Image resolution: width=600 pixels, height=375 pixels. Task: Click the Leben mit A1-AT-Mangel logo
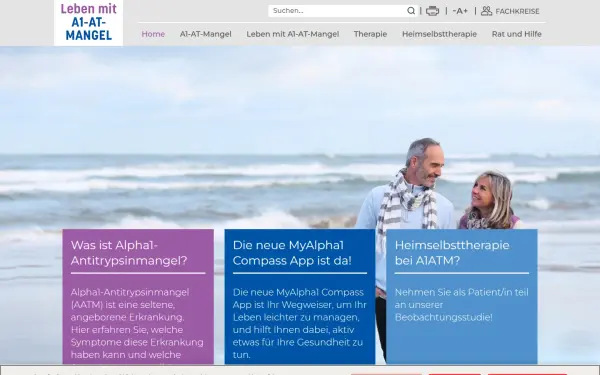point(88,23)
